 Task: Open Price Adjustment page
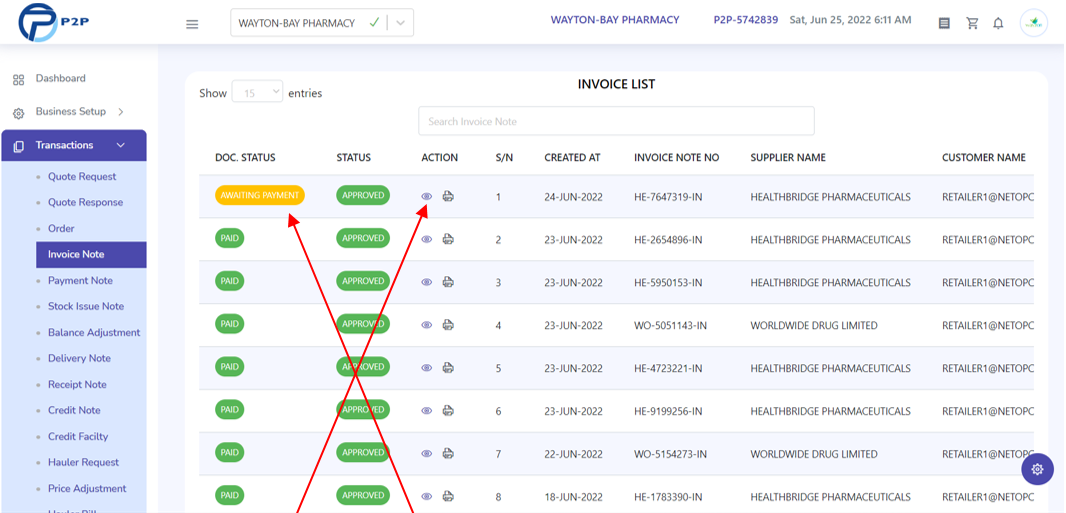click(x=87, y=489)
